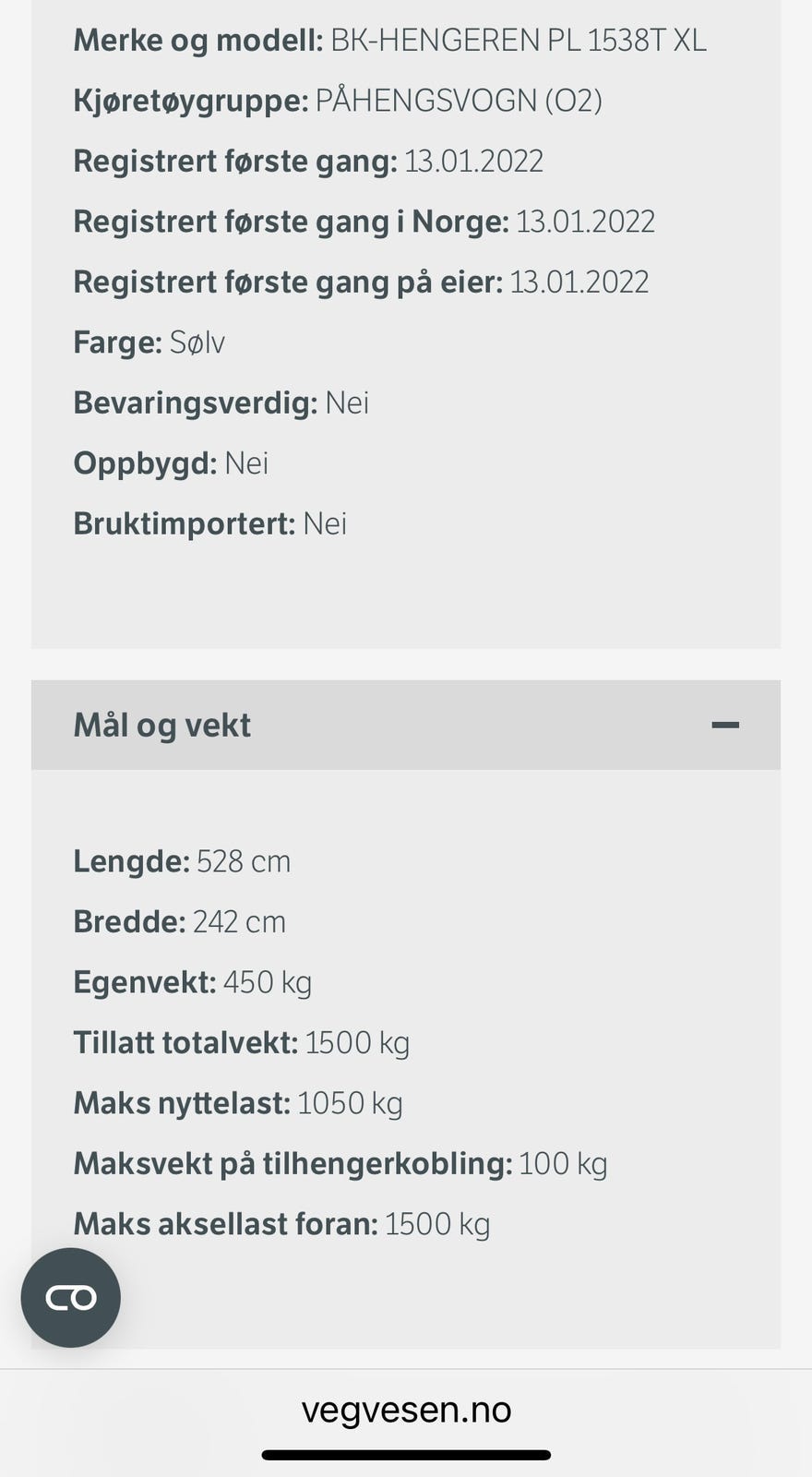Click the Registrert første gang date
The image size is (812, 1477).
coord(473,162)
